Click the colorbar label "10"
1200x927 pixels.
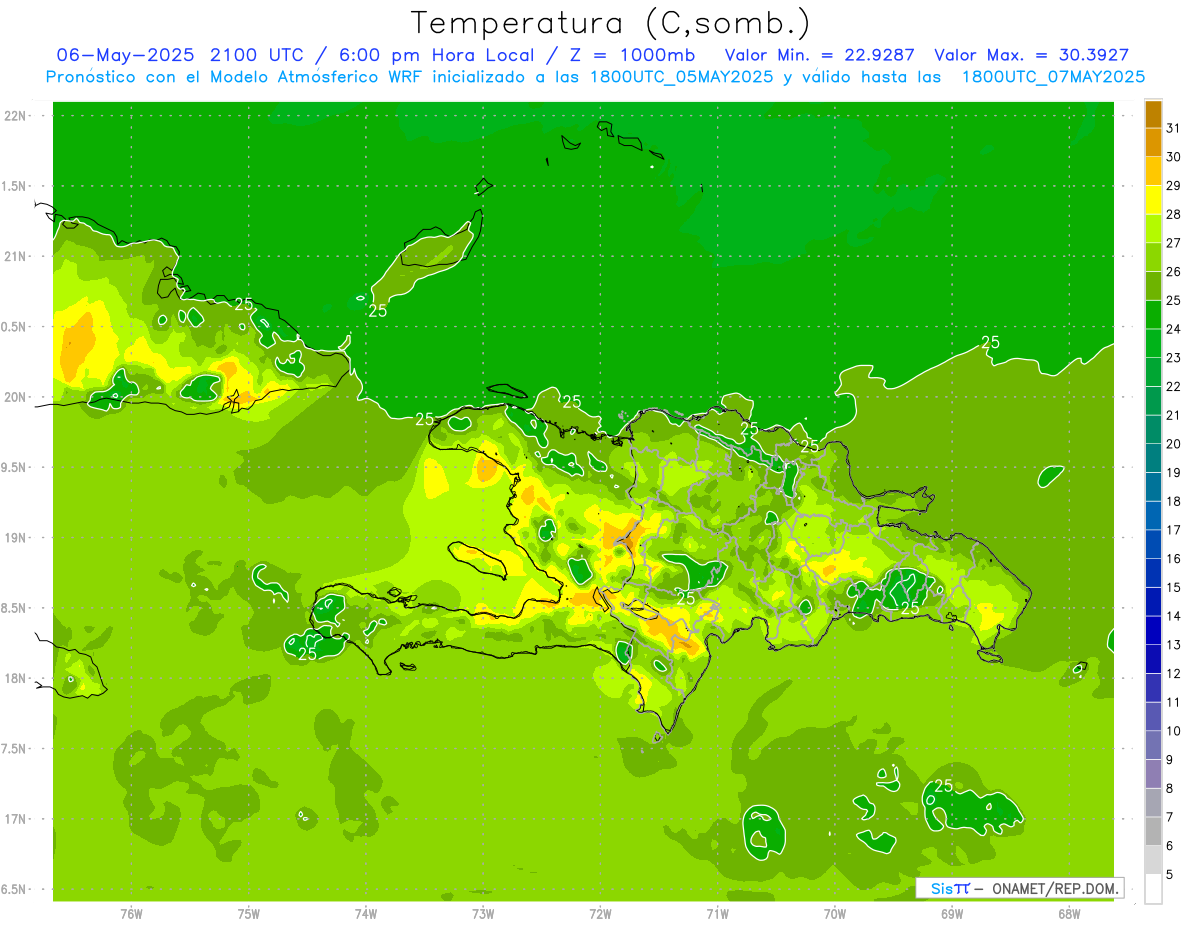pos(1173,731)
